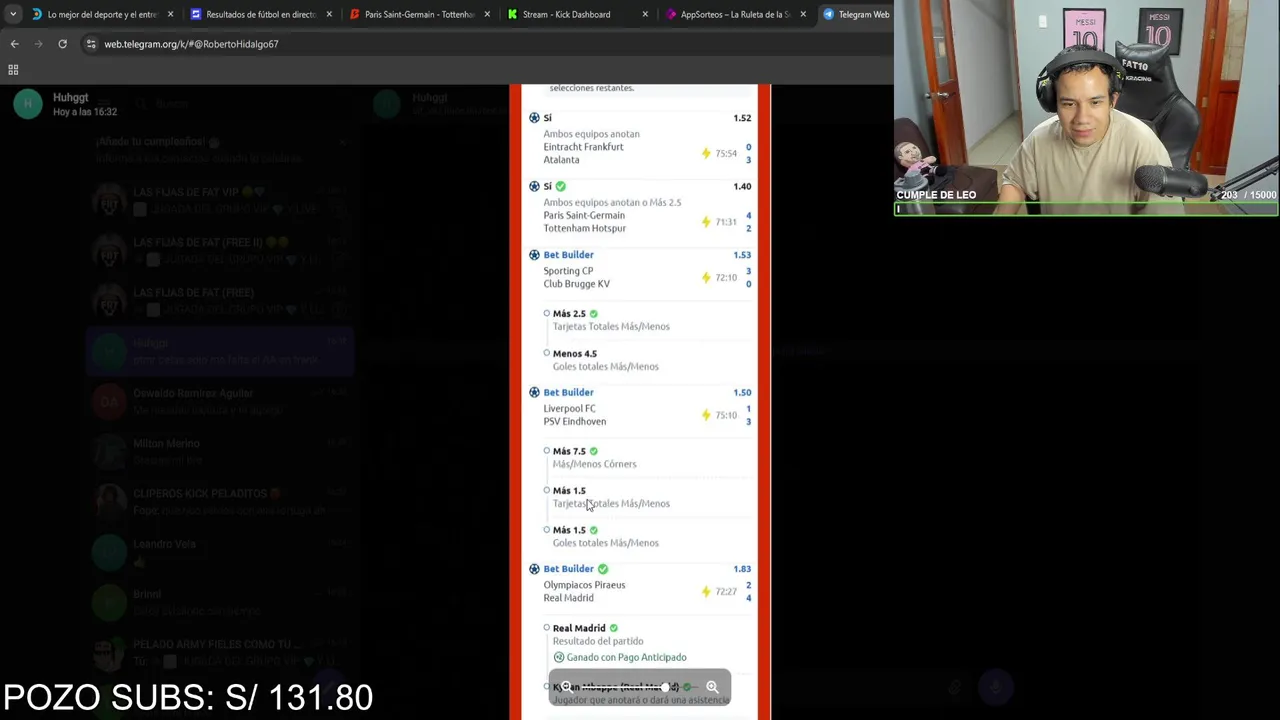Open dimmed 'Oswaldo Ramirez Aguilar' chat
This screenshot has width=1280, height=720.
(220, 402)
